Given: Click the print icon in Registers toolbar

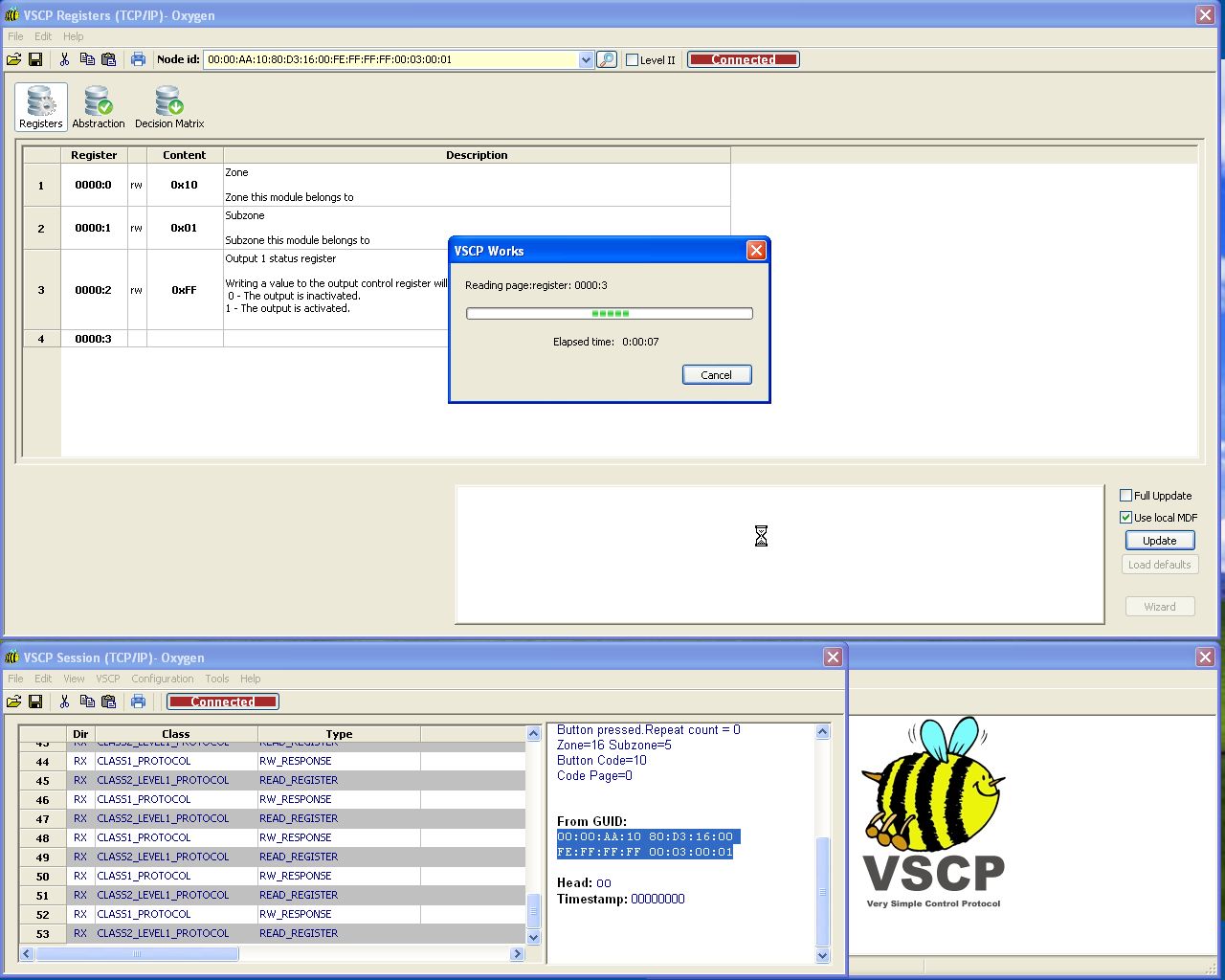Looking at the screenshot, I should 138,59.
